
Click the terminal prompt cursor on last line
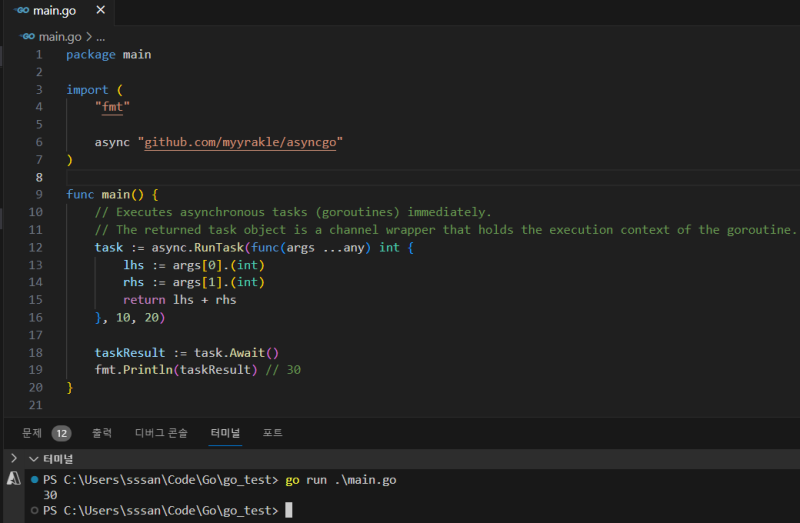point(289,511)
